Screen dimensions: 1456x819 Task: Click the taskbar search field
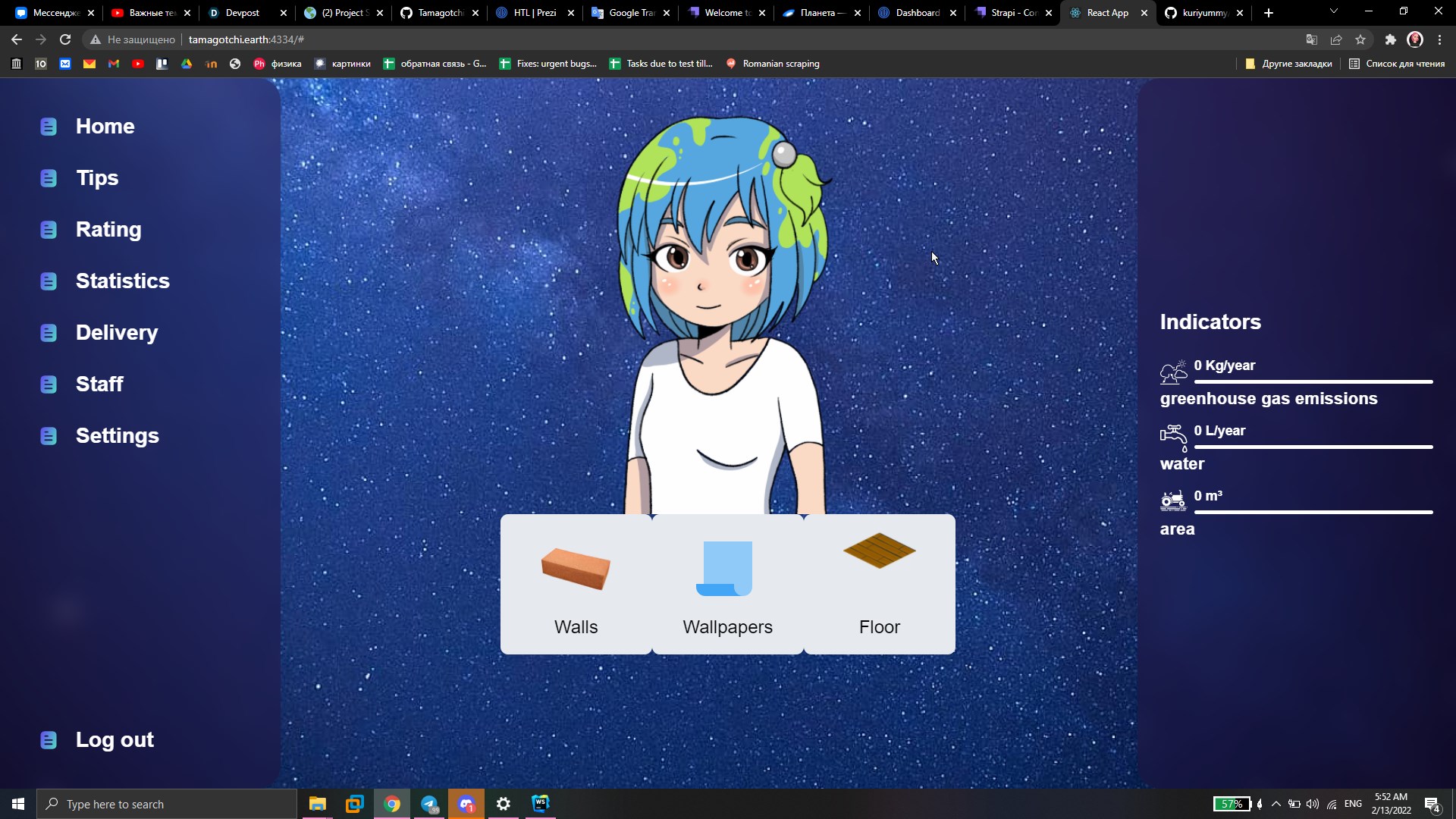(167, 803)
